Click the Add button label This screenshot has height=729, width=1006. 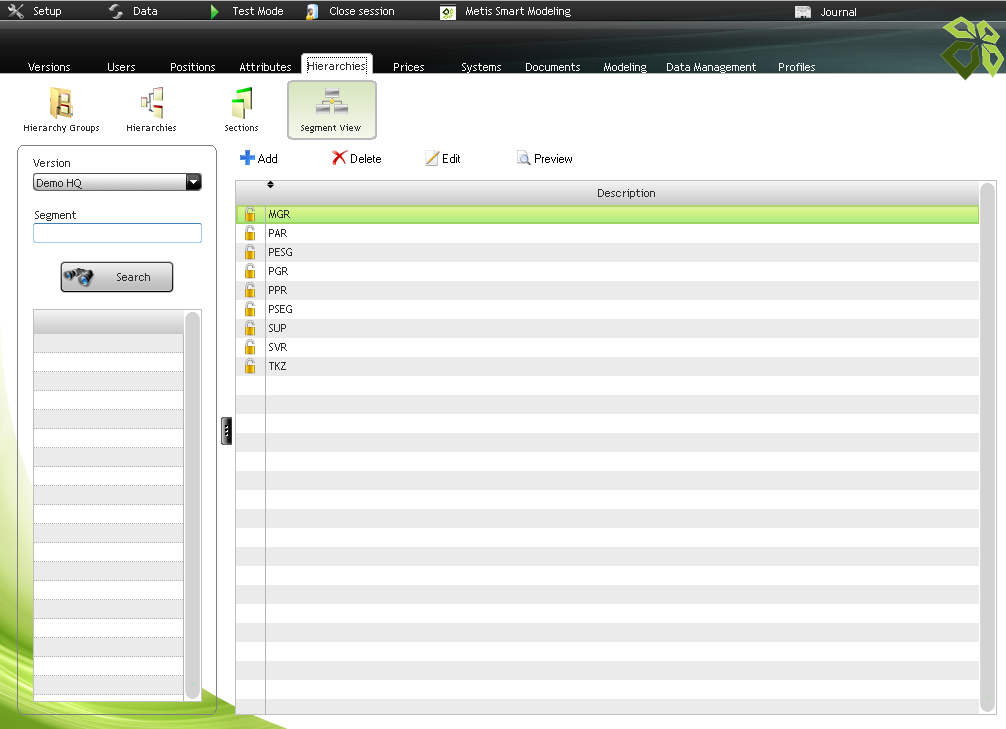tap(268, 159)
